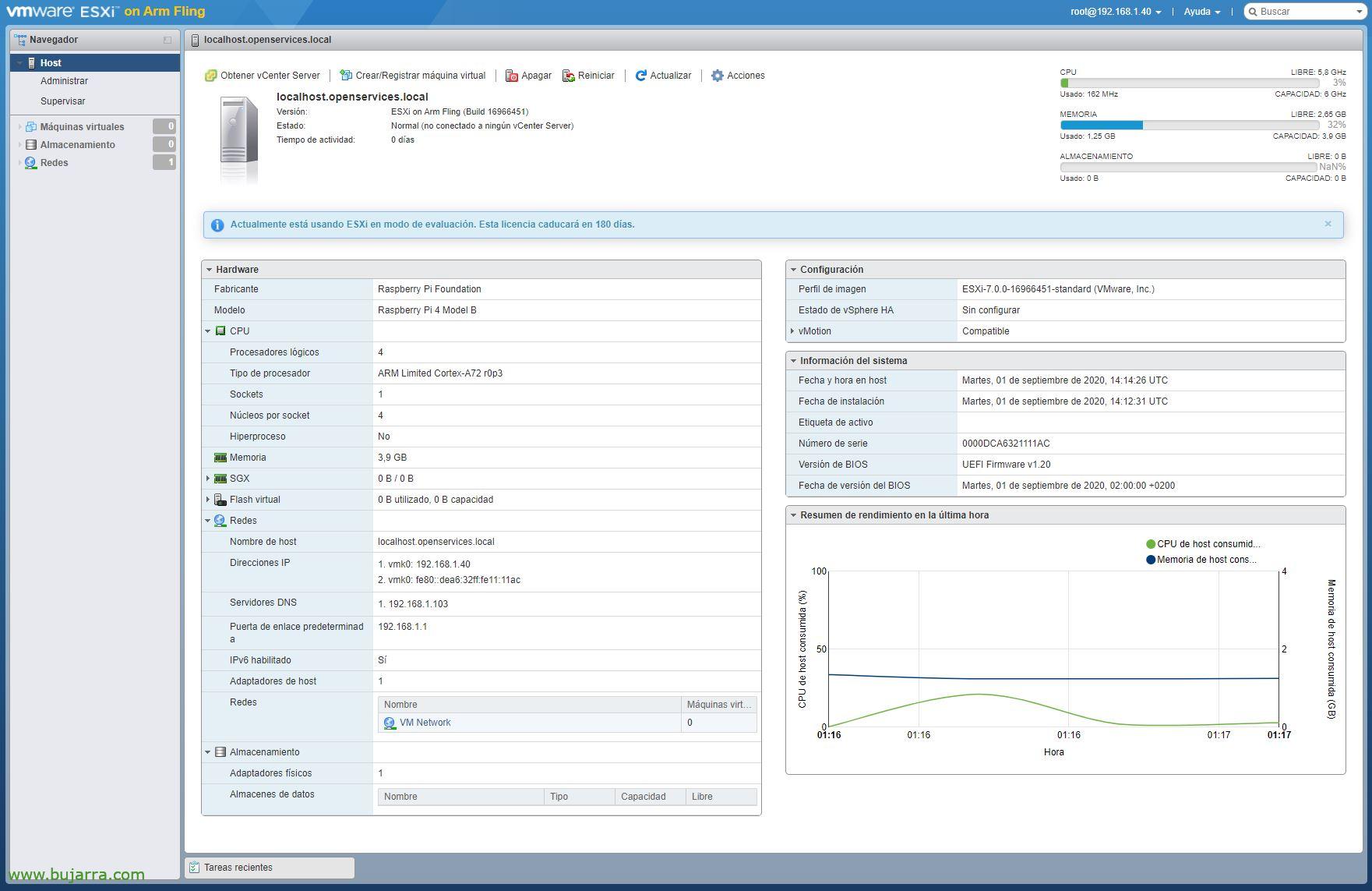Sort networks table by Nombre column

point(530,705)
